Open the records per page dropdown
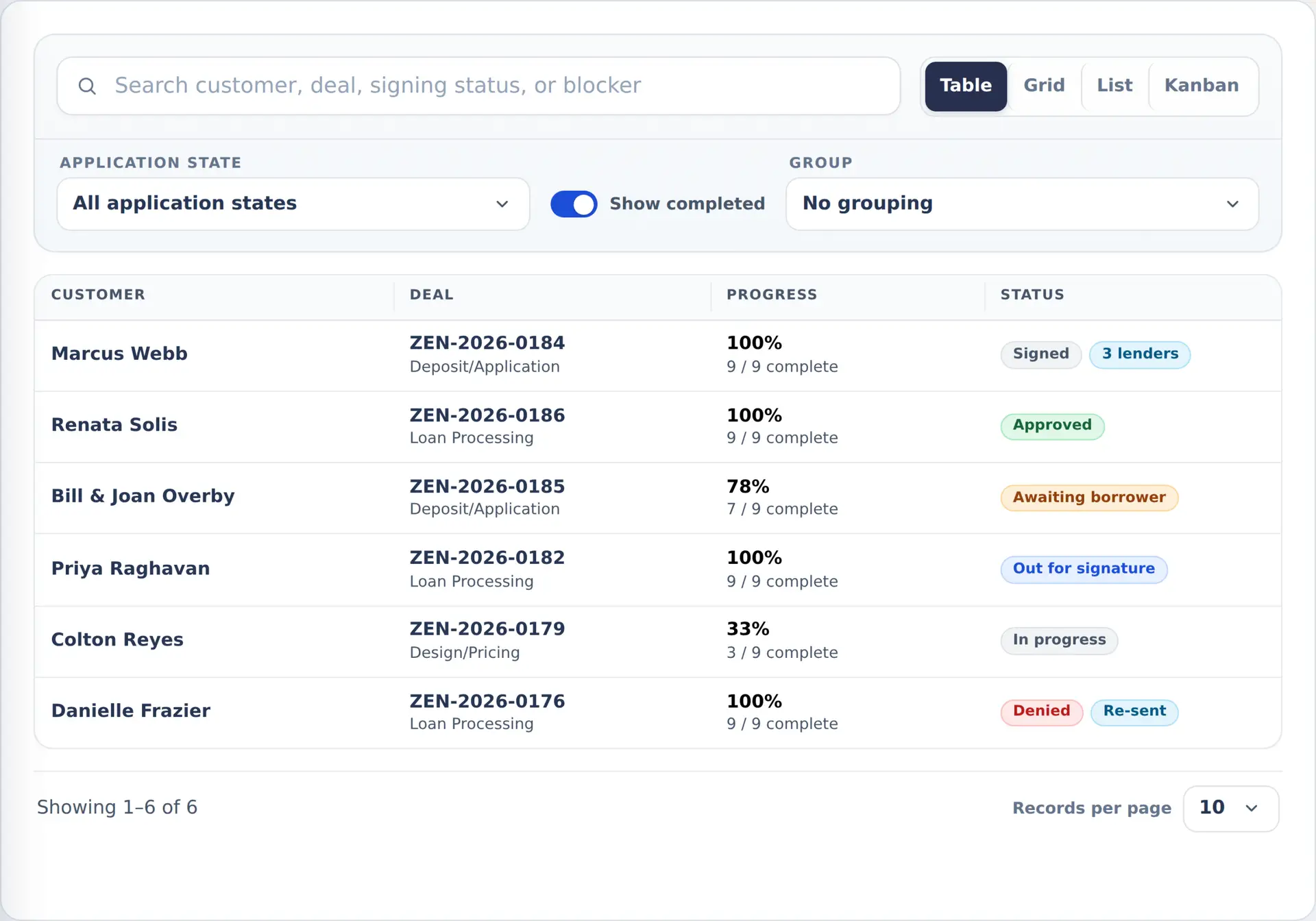 [1230, 808]
